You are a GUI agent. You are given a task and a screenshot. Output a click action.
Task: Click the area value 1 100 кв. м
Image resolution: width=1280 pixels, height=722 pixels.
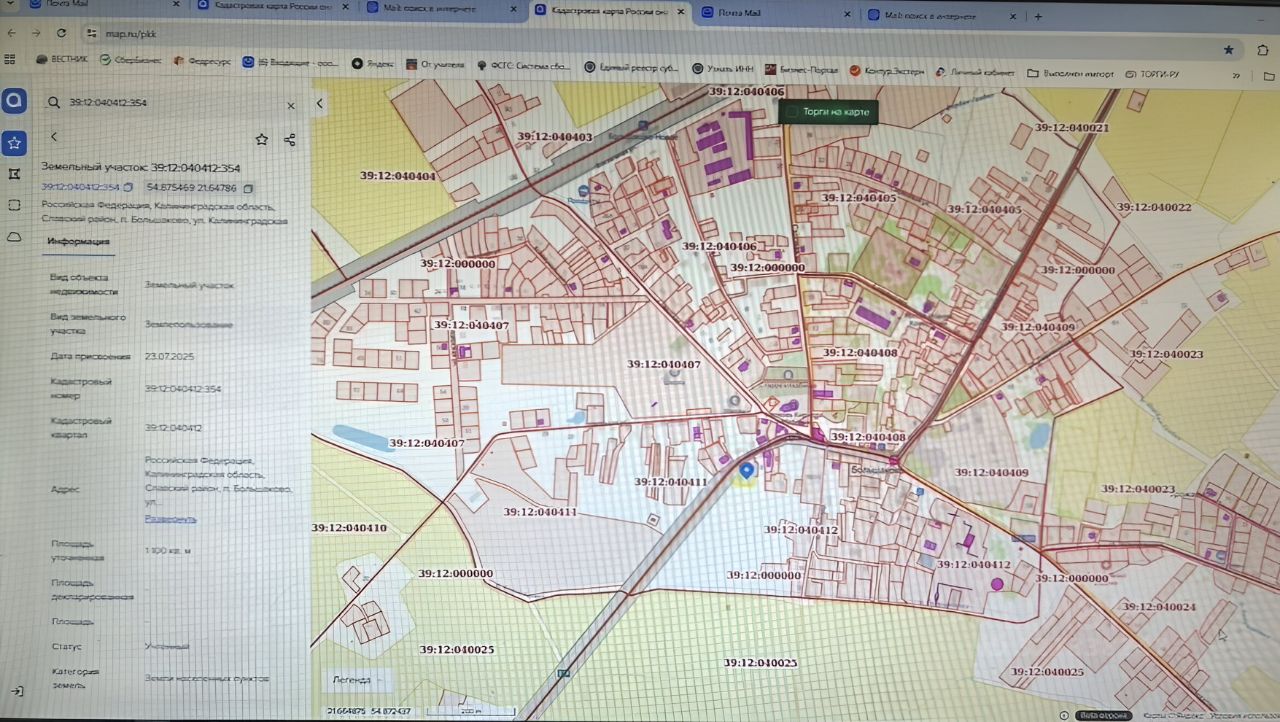[168, 551]
